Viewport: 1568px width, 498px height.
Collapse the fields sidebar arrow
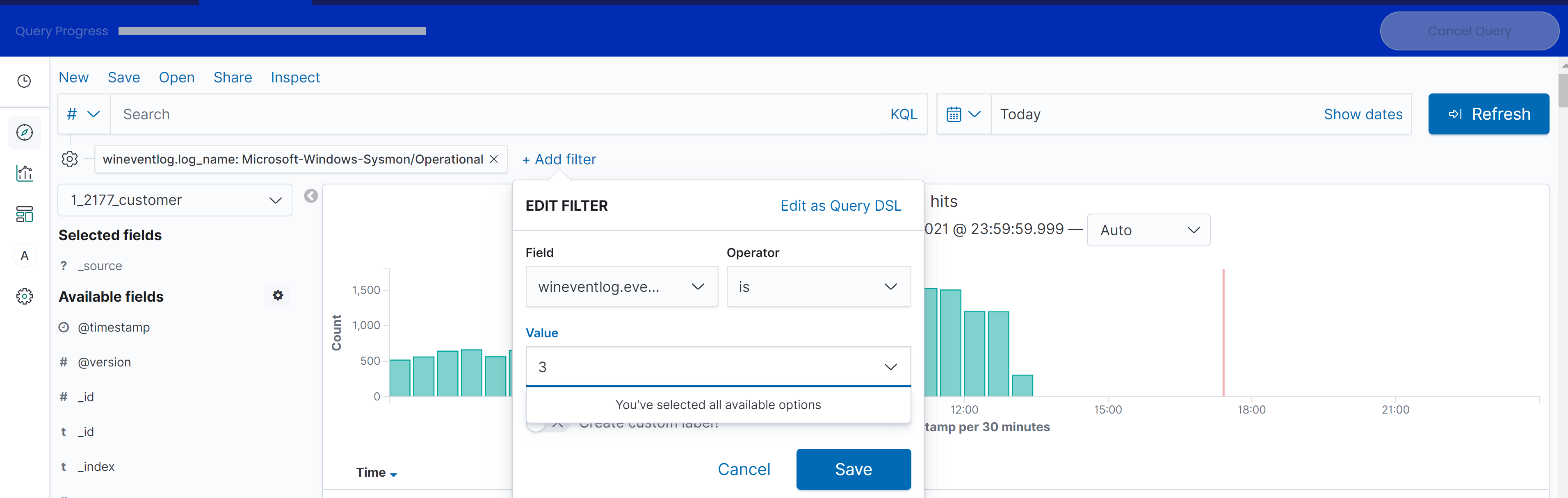[311, 196]
